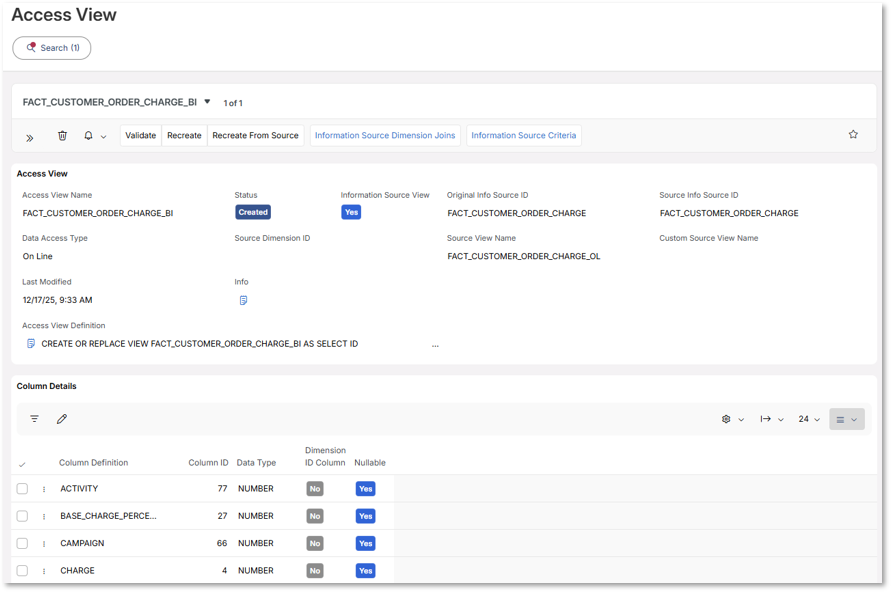Sort by Data Type header
Image resolution: width=891 pixels, height=592 pixels.
click(256, 462)
